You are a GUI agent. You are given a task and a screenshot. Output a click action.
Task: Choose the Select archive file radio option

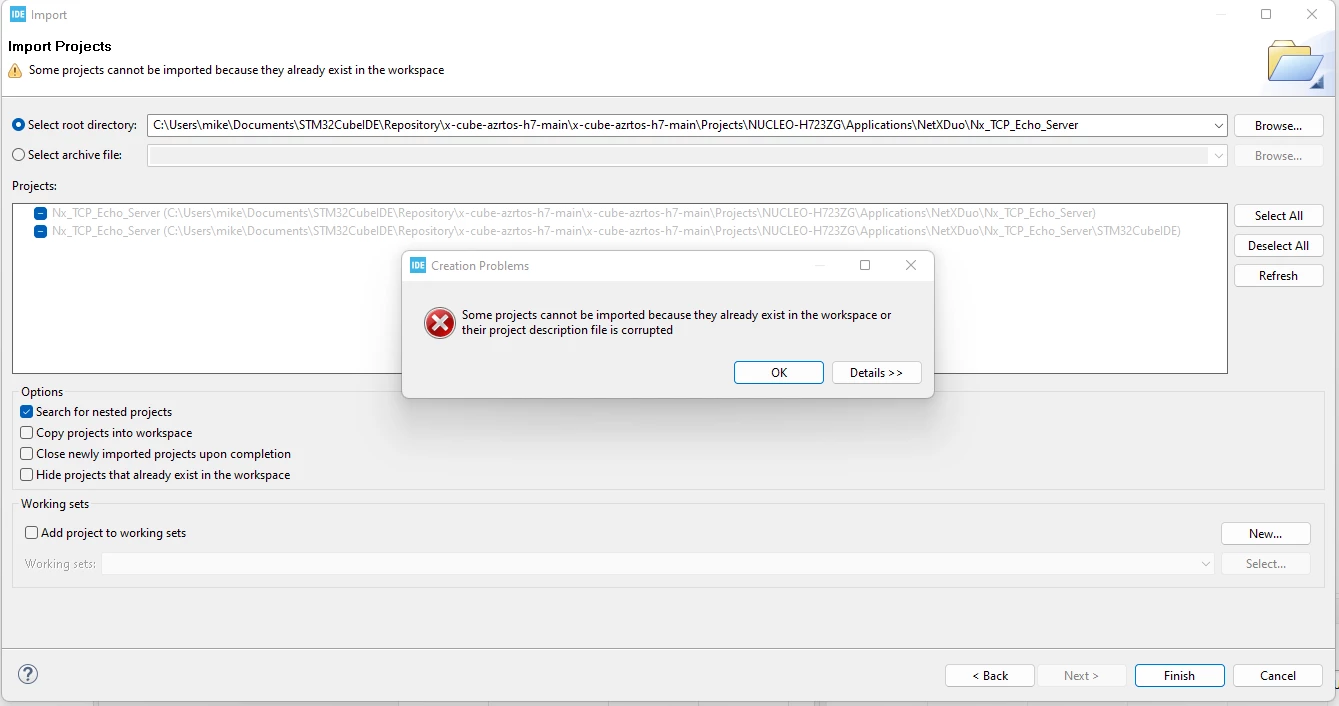pos(18,155)
